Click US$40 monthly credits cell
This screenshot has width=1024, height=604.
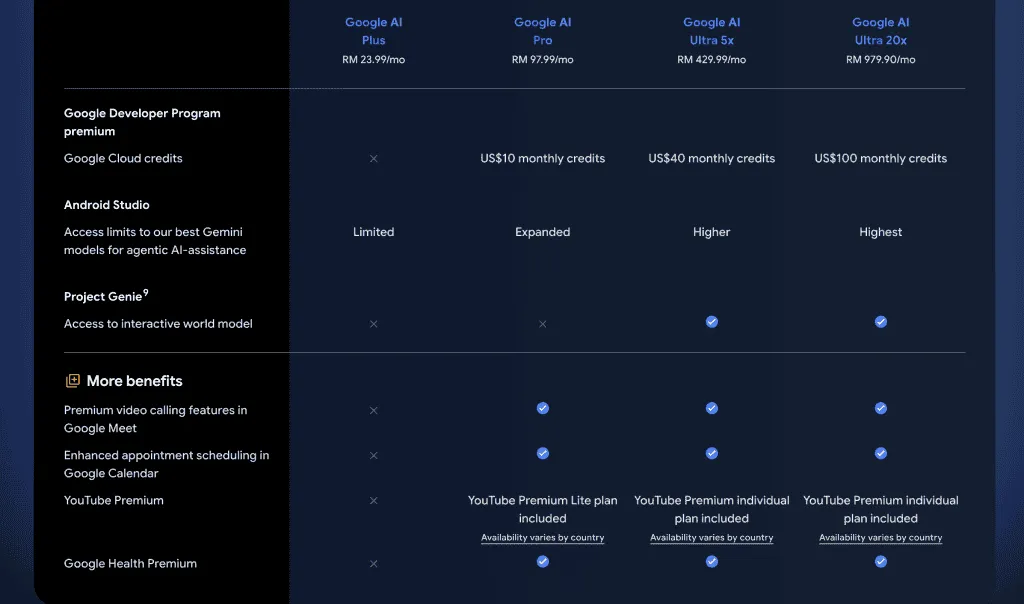[x=712, y=159]
